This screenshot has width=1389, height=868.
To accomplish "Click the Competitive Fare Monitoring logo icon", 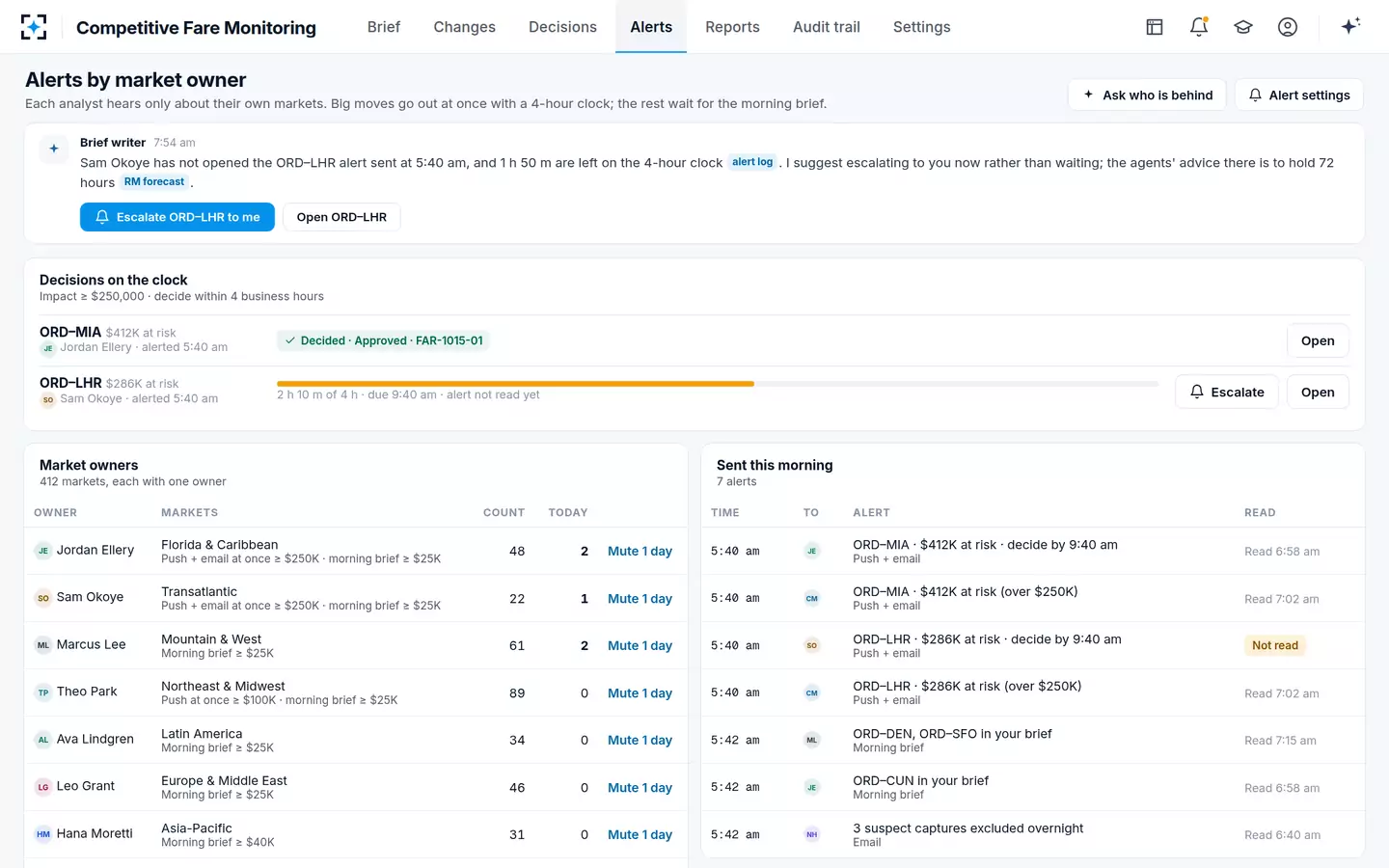I will (34, 27).
